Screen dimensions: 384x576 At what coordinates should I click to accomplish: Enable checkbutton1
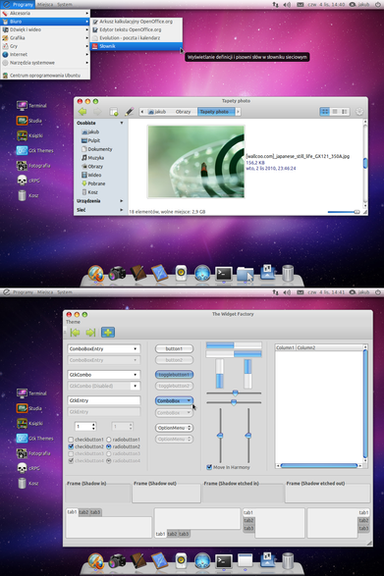(x=71, y=439)
